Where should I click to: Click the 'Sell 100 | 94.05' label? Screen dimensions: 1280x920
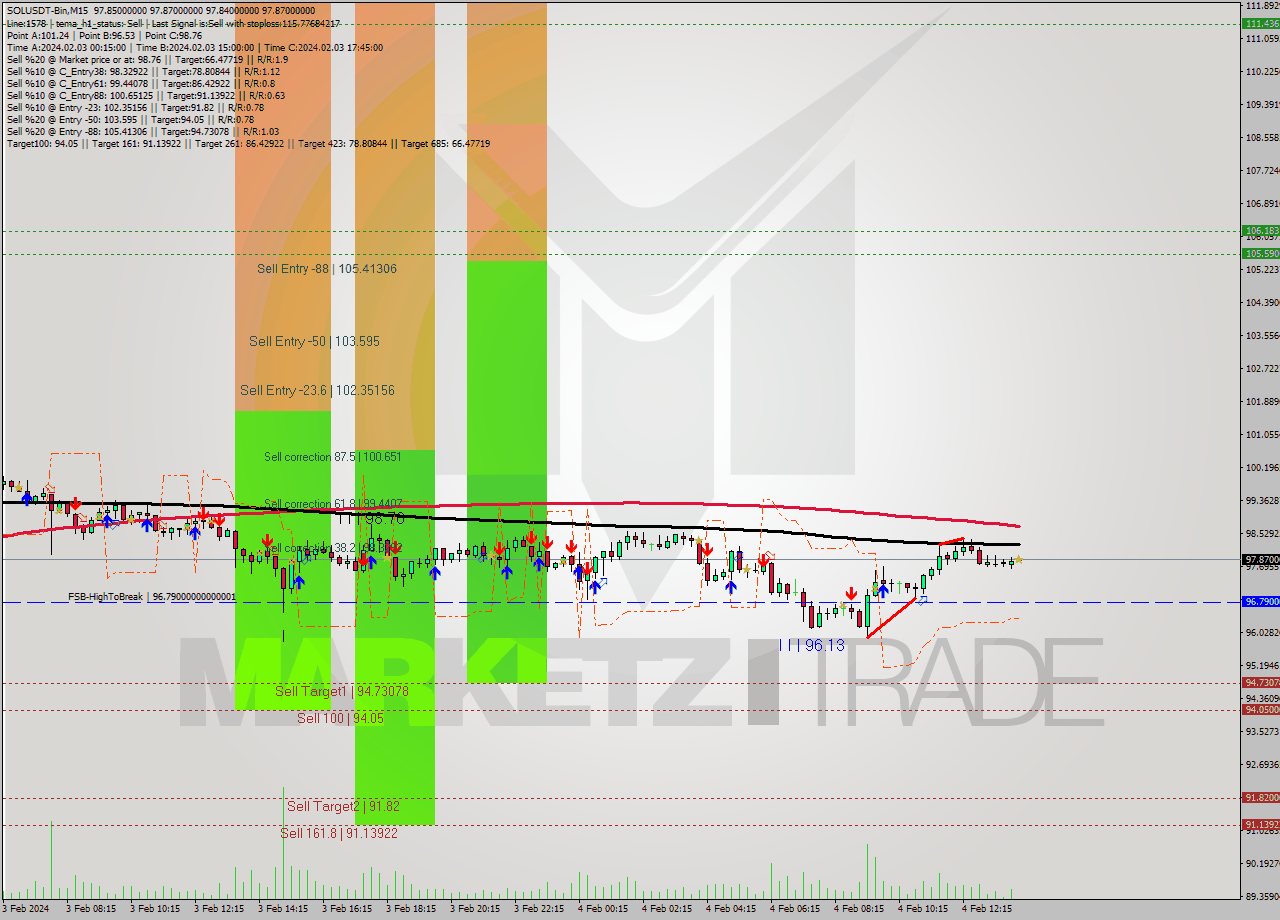click(340, 719)
